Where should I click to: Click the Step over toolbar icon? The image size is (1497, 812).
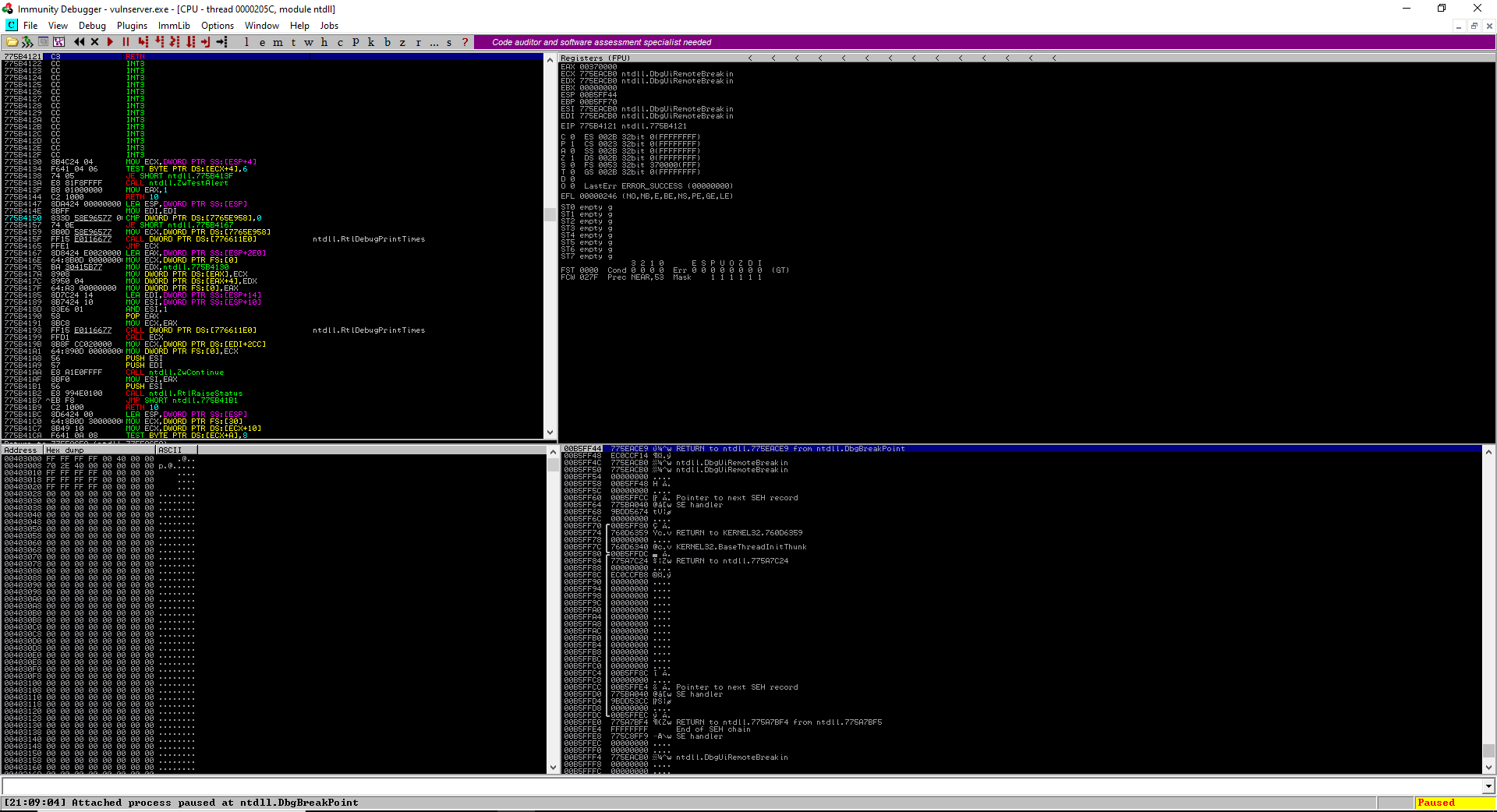159,42
